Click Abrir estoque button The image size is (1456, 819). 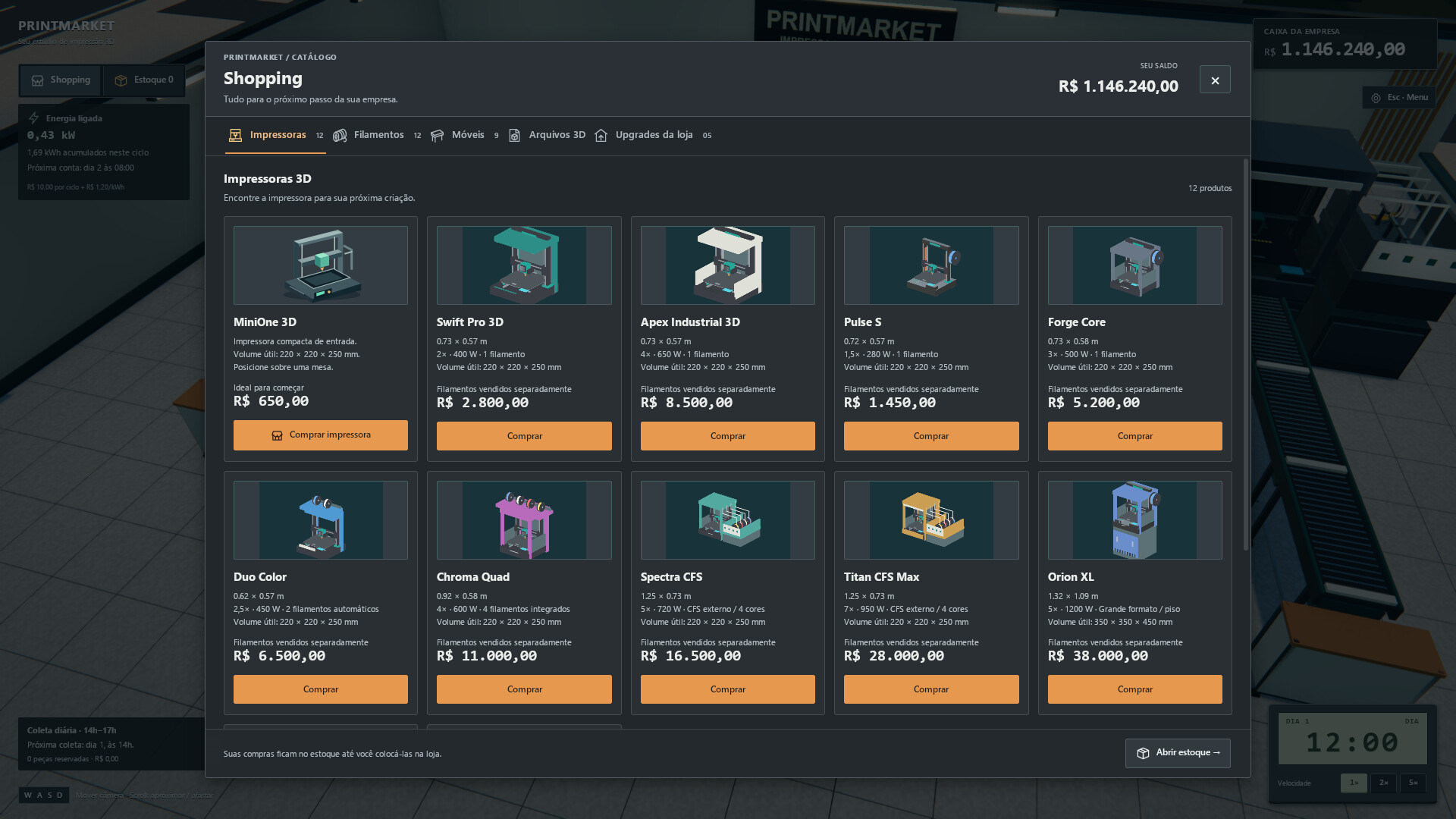(x=1178, y=753)
